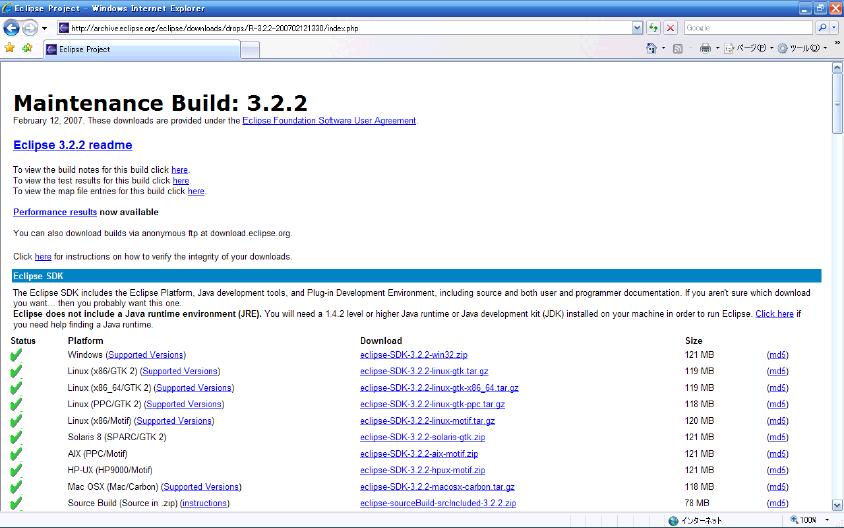Stop loading with the red X icon

[670, 28]
